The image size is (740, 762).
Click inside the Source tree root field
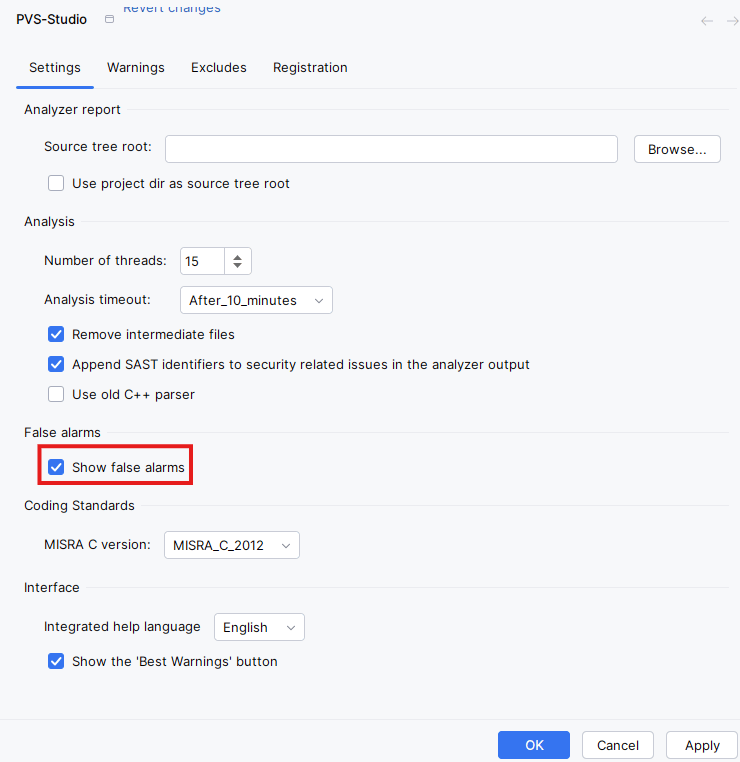pos(391,149)
